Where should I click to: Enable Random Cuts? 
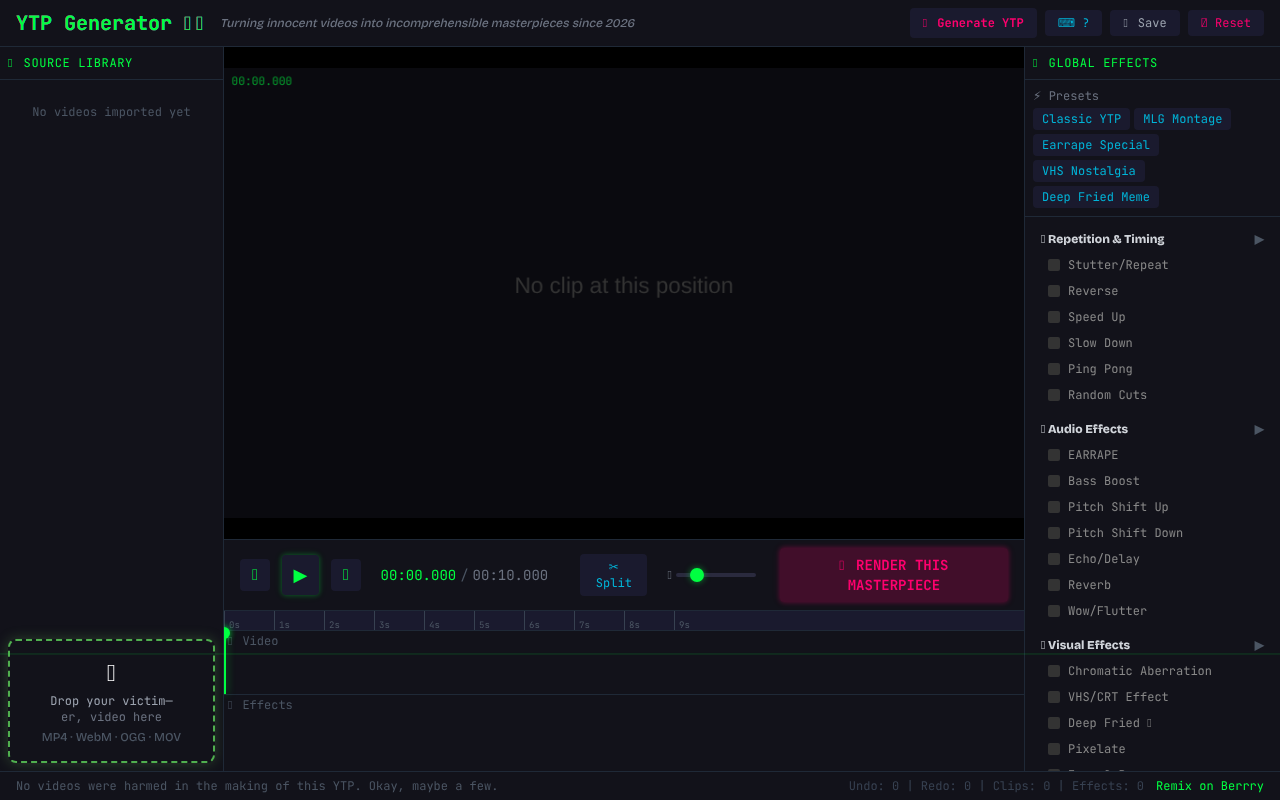[x=1054, y=395]
